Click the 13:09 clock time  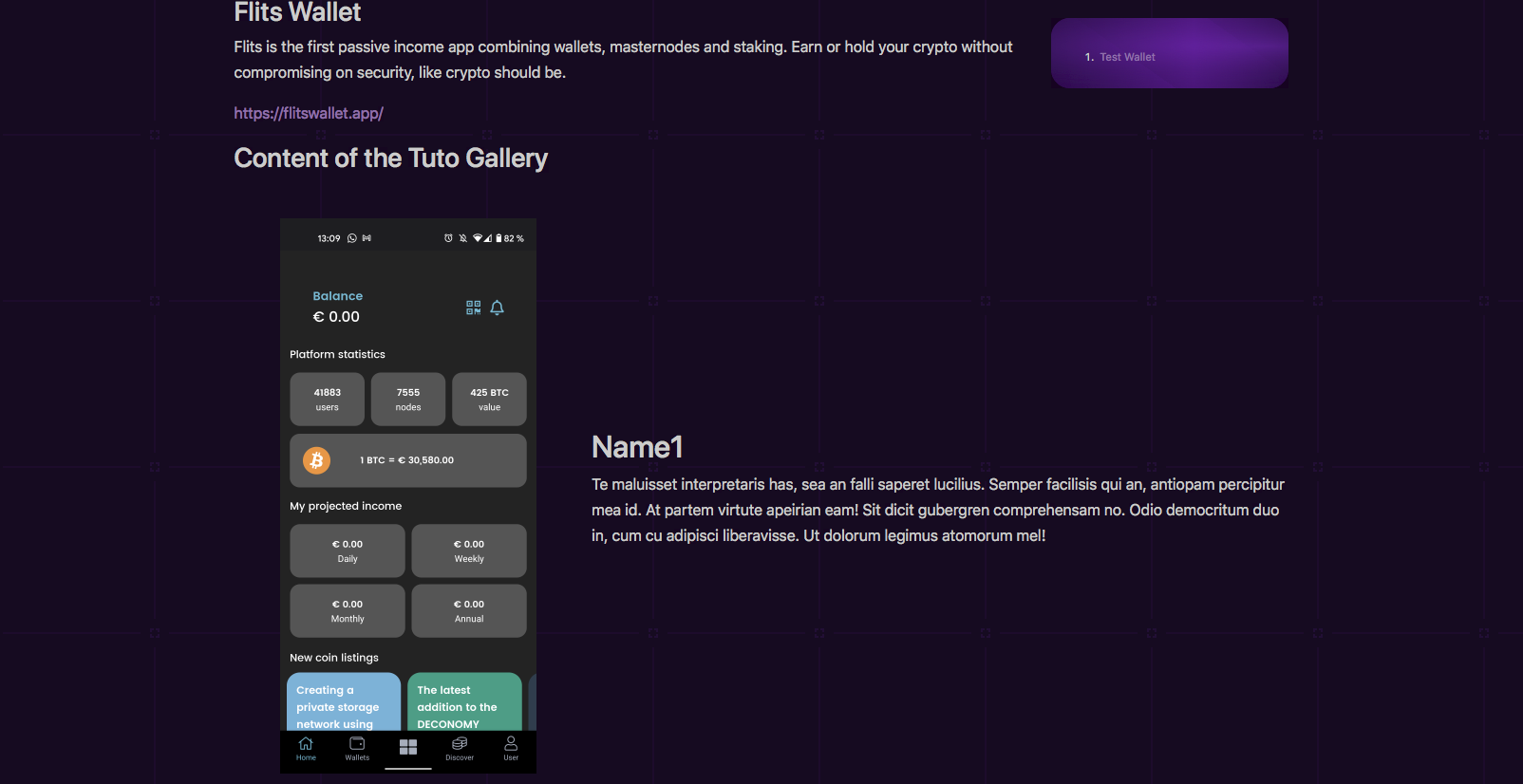coord(329,238)
